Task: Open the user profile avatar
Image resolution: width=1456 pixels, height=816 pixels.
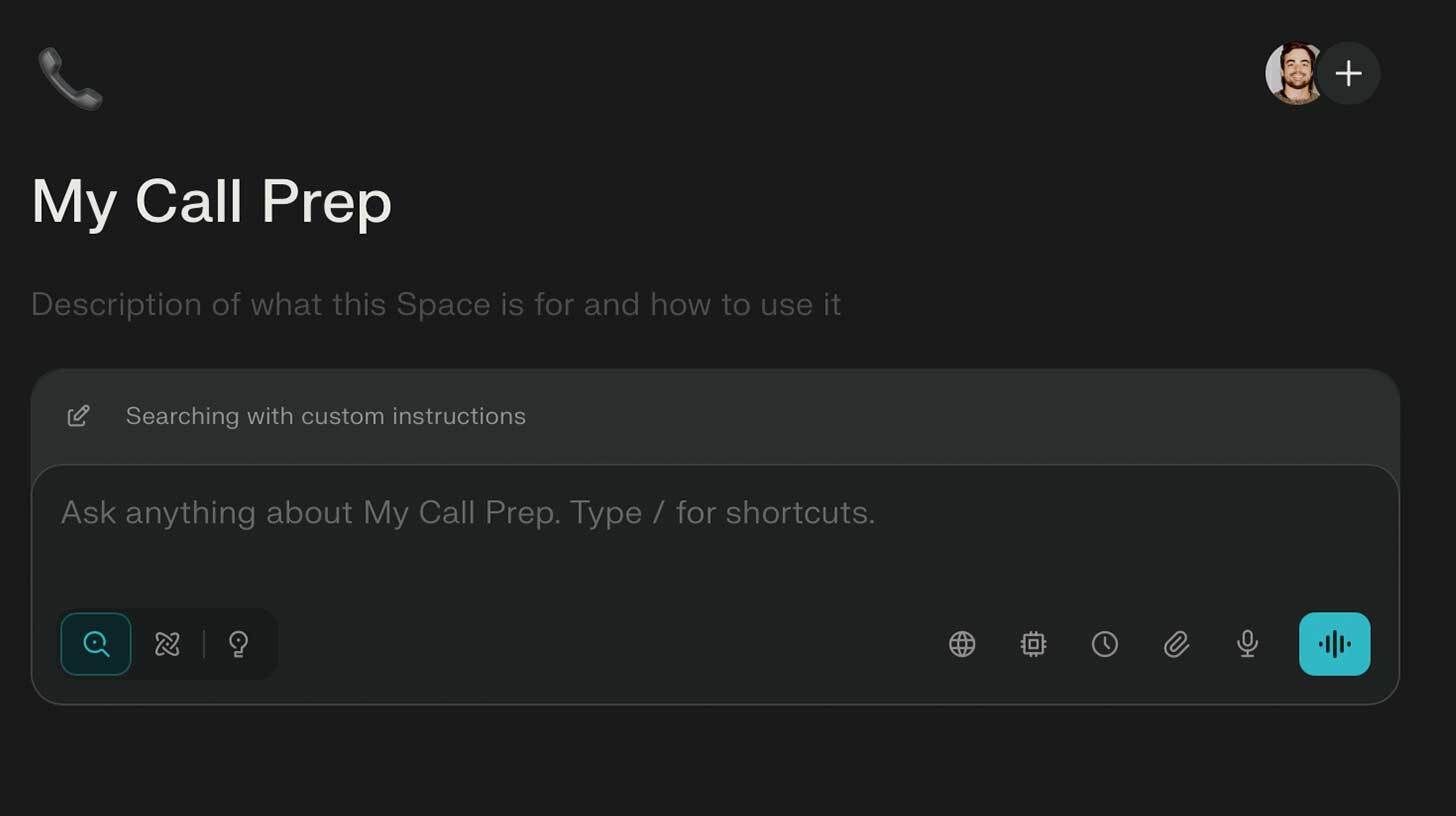Action: 1292,73
